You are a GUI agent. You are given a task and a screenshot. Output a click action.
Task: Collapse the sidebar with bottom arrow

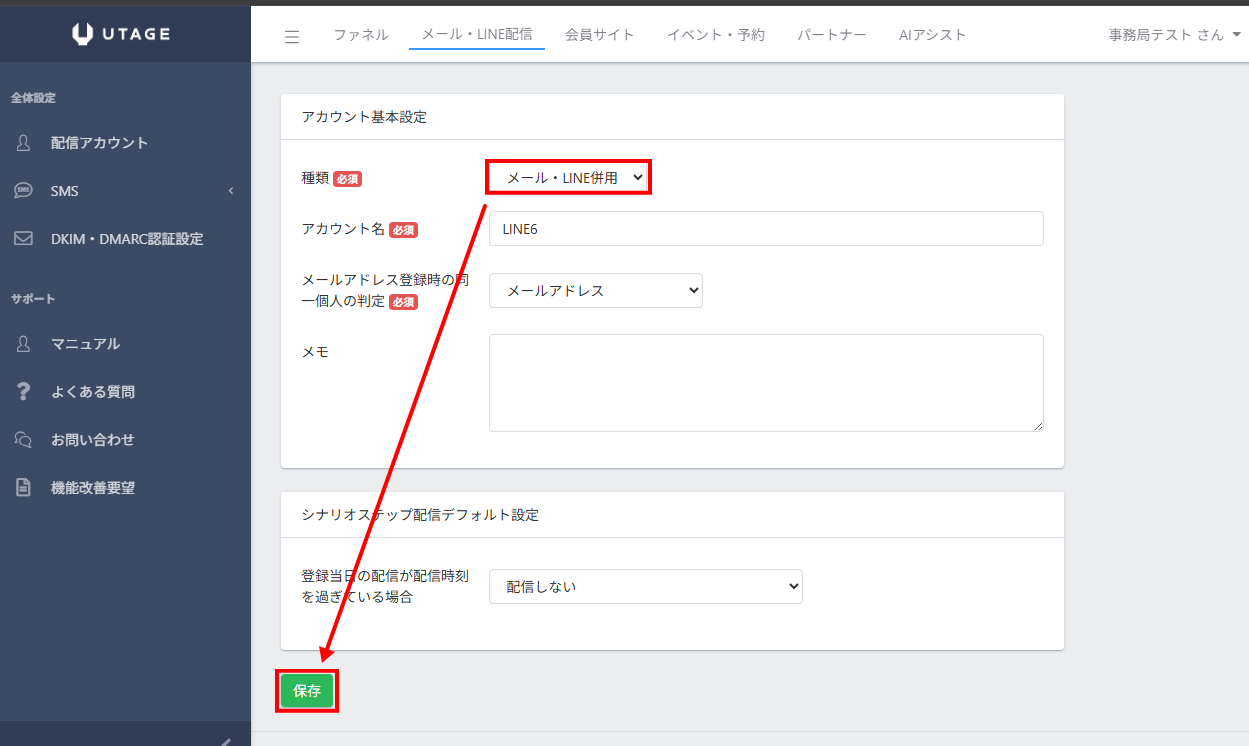tap(226, 740)
